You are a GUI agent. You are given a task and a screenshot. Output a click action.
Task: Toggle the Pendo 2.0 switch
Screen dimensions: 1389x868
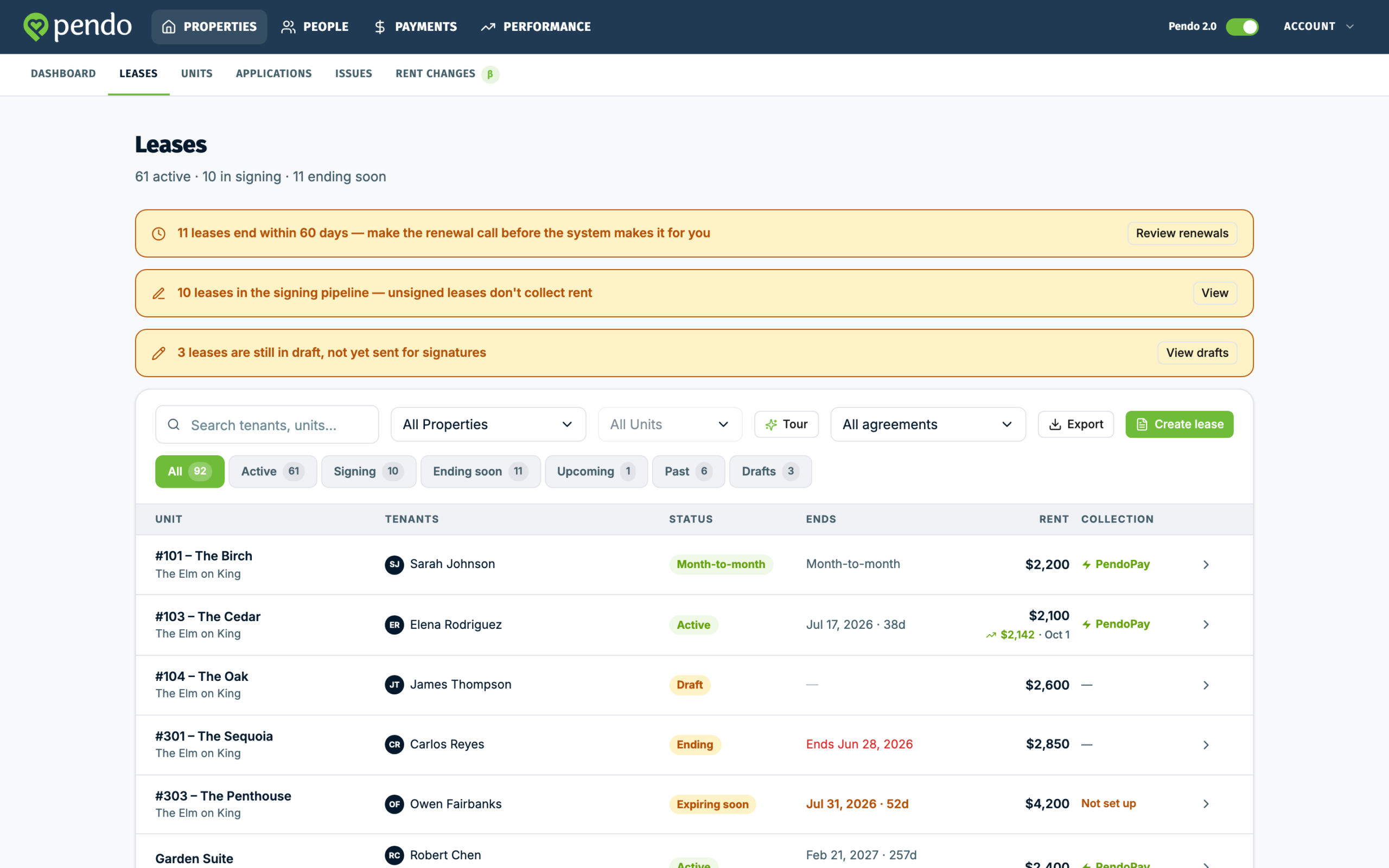pos(1242,27)
